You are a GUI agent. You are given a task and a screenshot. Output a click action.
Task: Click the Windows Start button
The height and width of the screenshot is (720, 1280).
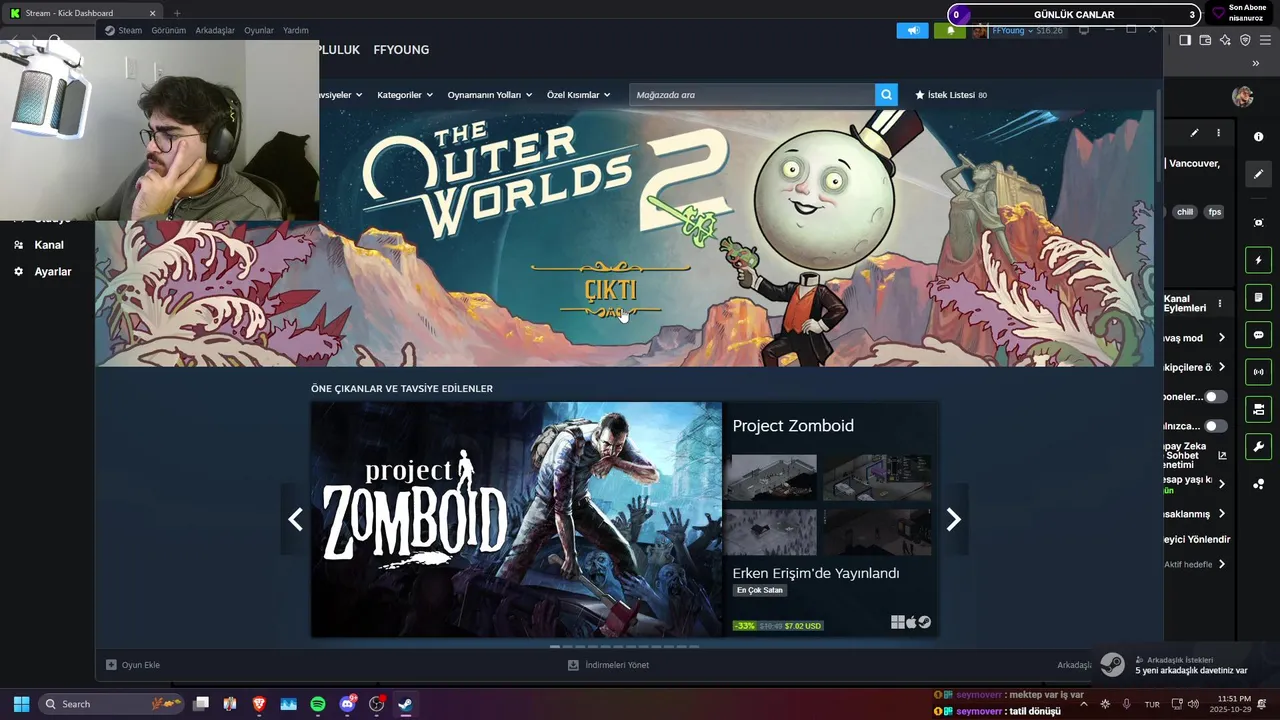pyautogui.click(x=21, y=704)
